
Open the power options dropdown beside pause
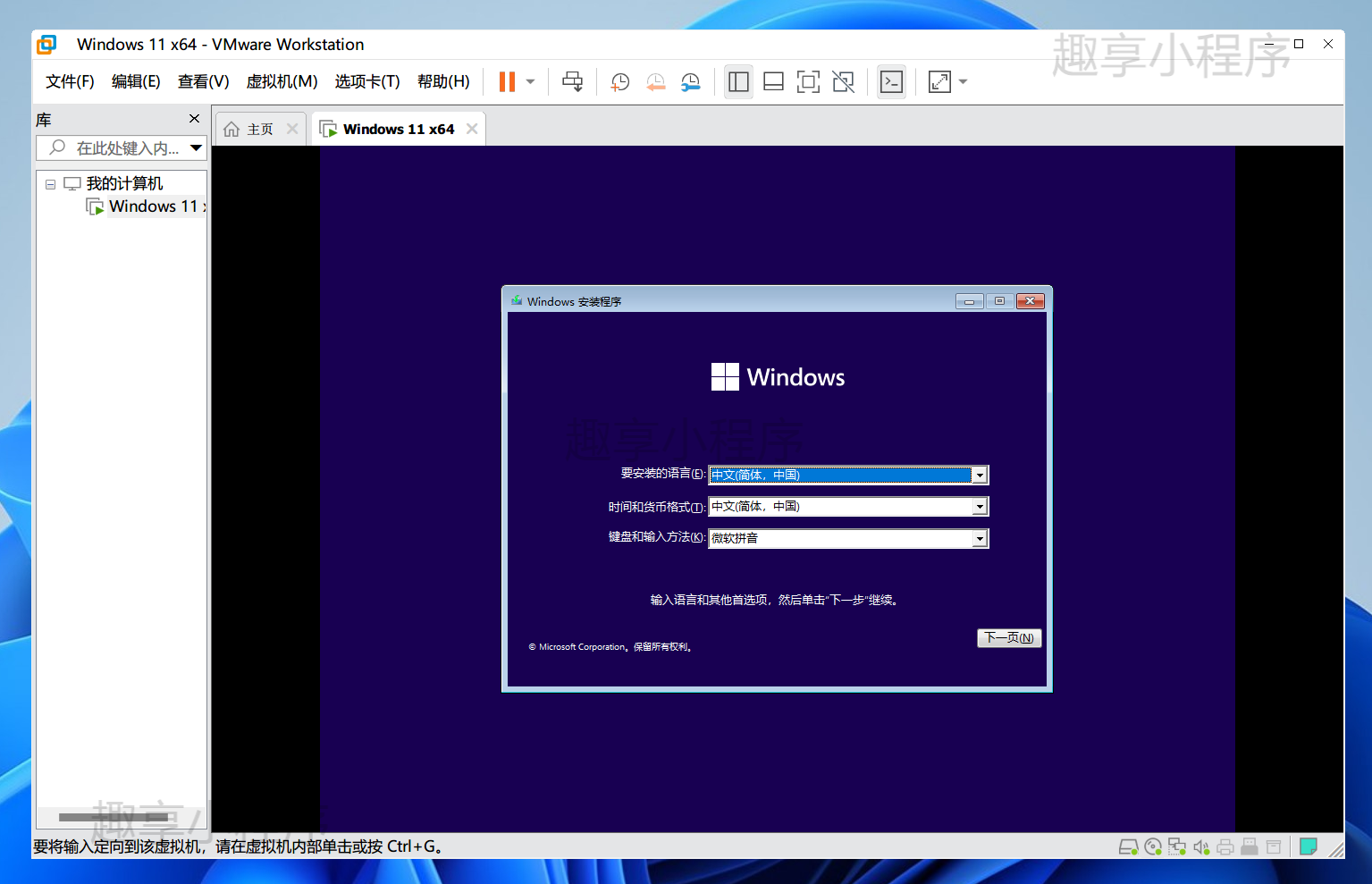point(530,81)
